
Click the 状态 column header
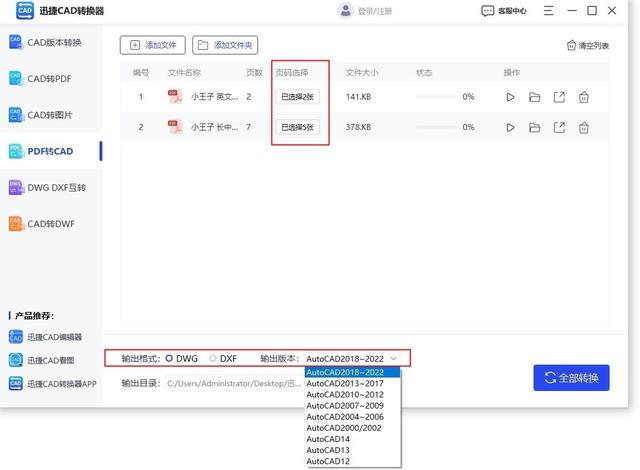pyautogui.click(x=424, y=73)
